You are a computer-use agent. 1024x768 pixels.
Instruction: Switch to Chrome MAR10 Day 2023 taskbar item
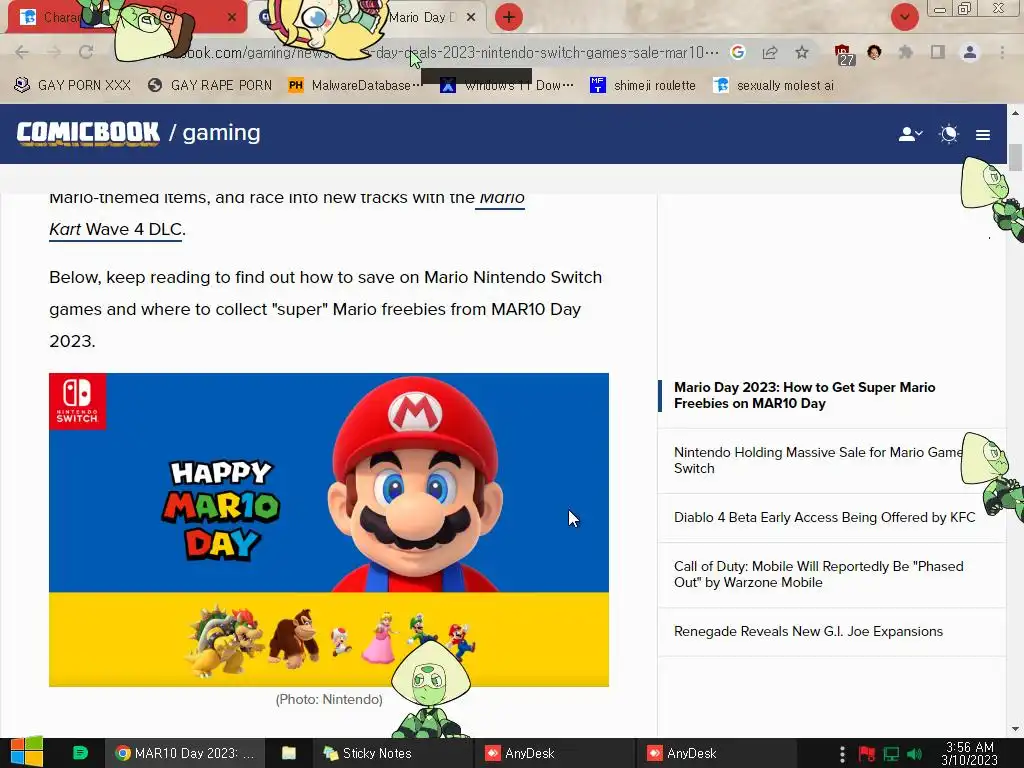(185, 753)
